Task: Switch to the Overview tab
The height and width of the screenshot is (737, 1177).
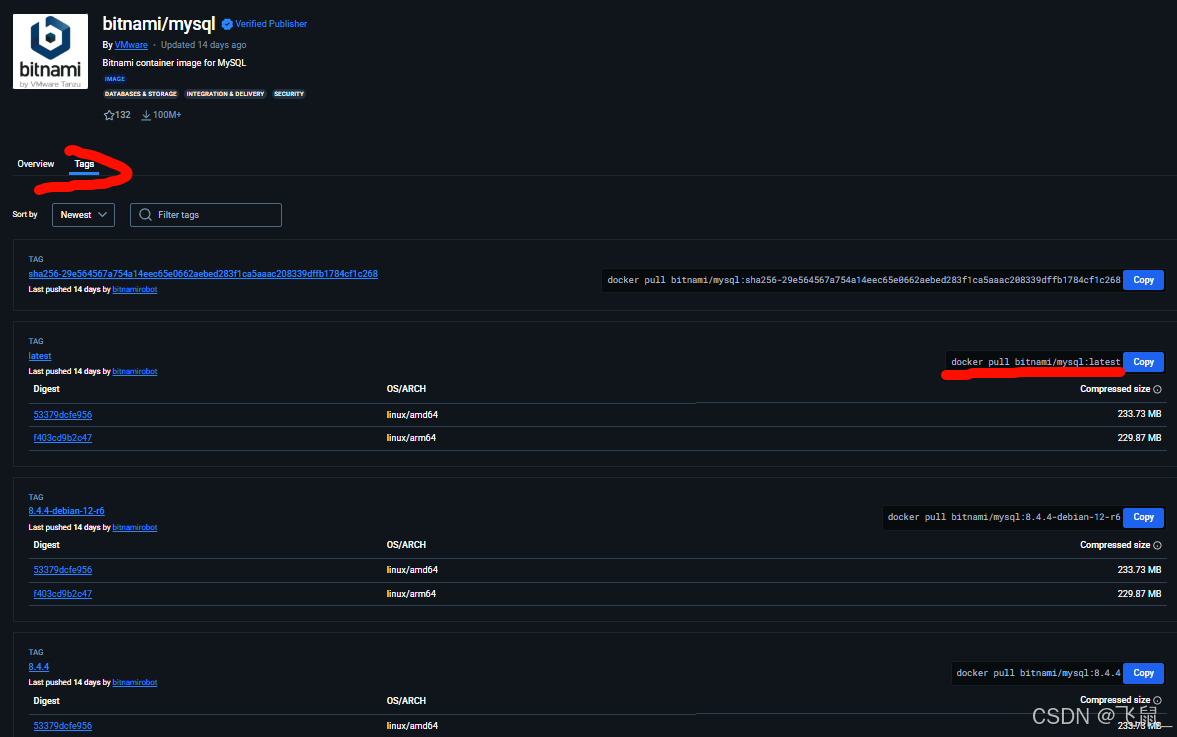Action: tap(36, 164)
